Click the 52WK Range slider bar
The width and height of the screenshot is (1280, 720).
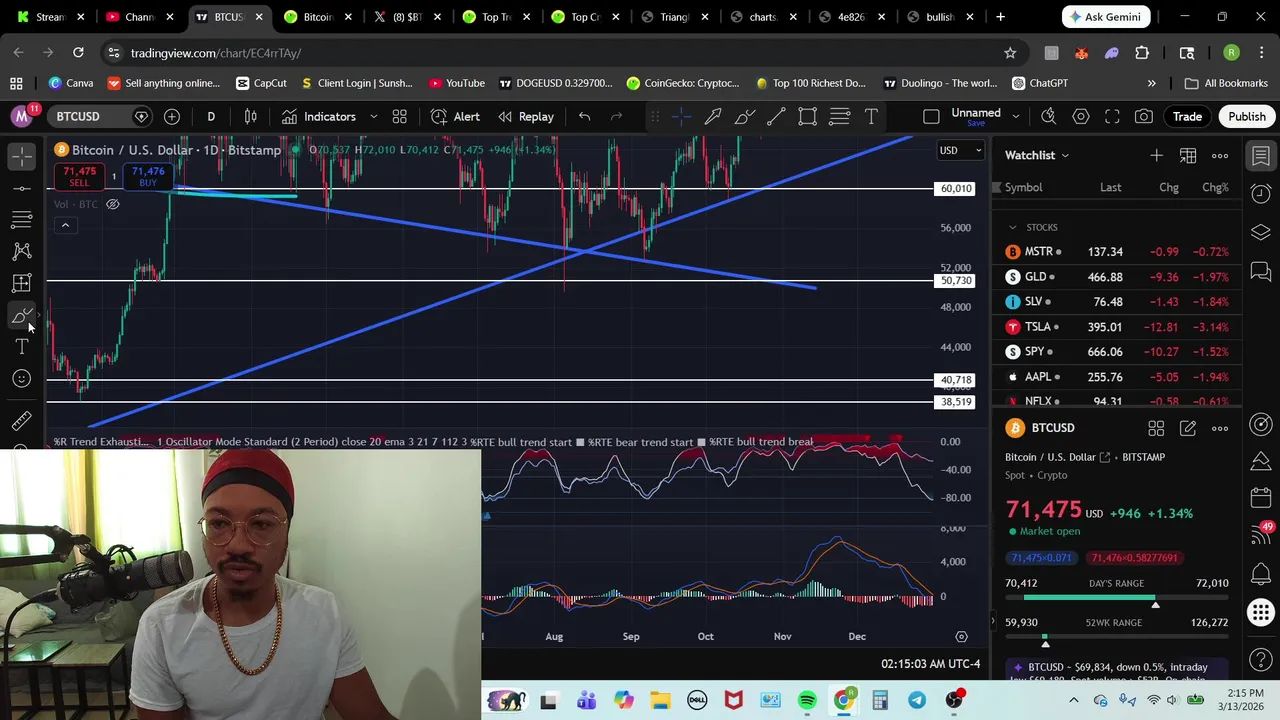(x=1116, y=637)
